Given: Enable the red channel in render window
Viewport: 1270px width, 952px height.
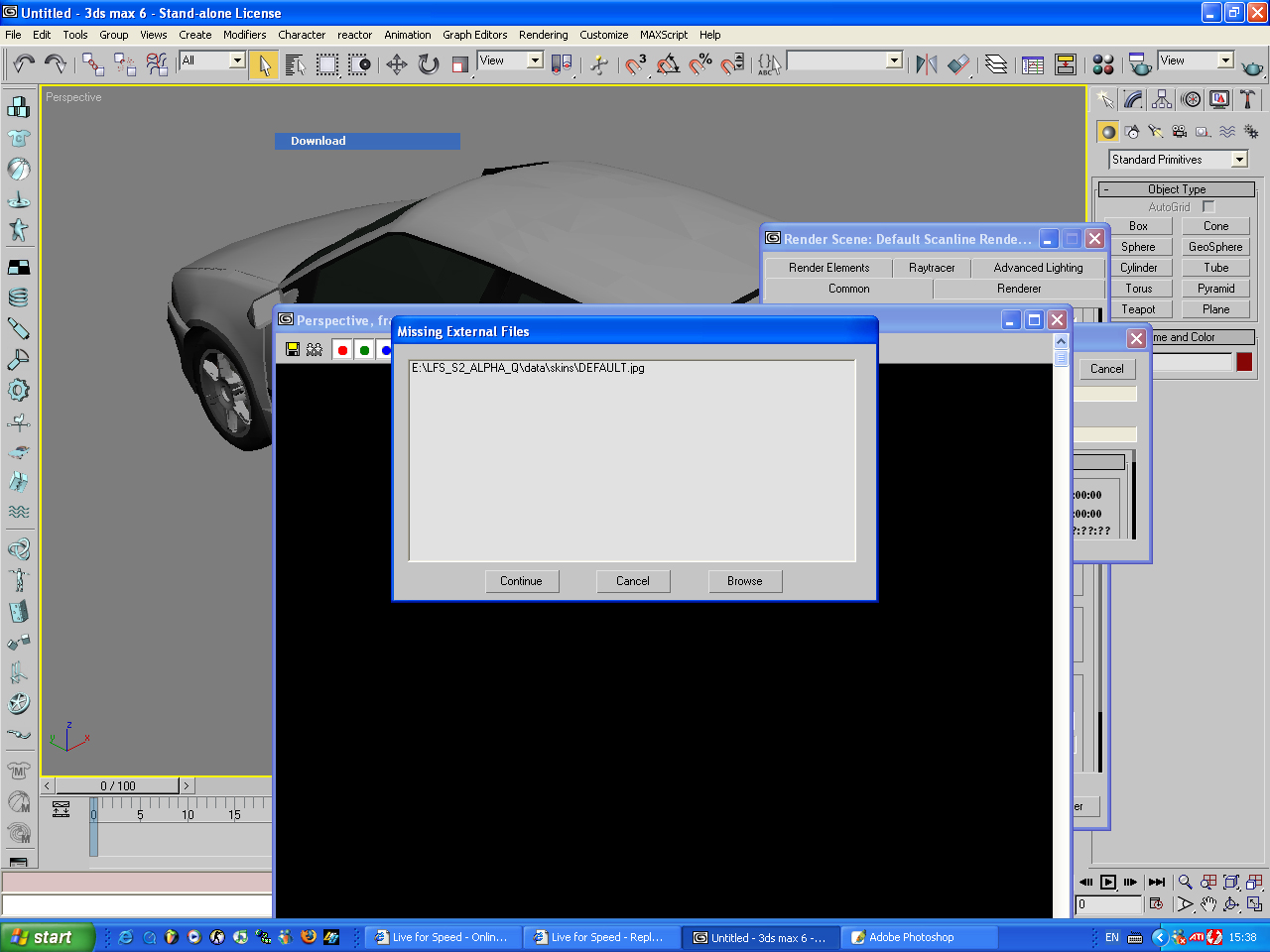Looking at the screenshot, I should 342,350.
